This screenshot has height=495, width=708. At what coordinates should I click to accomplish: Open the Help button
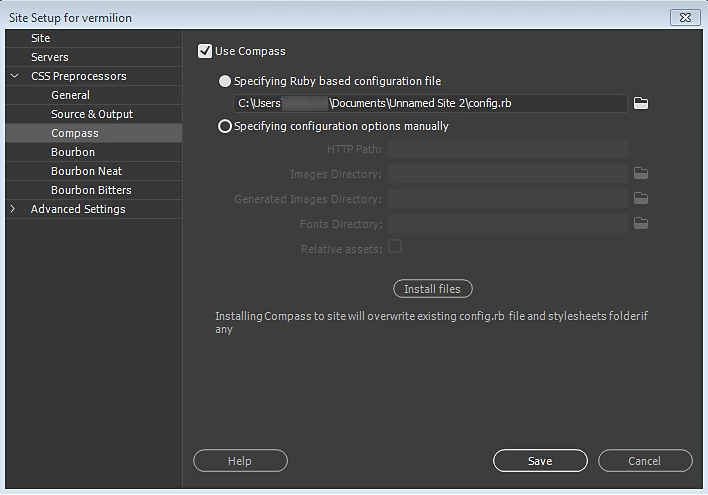[x=240, y=461]
